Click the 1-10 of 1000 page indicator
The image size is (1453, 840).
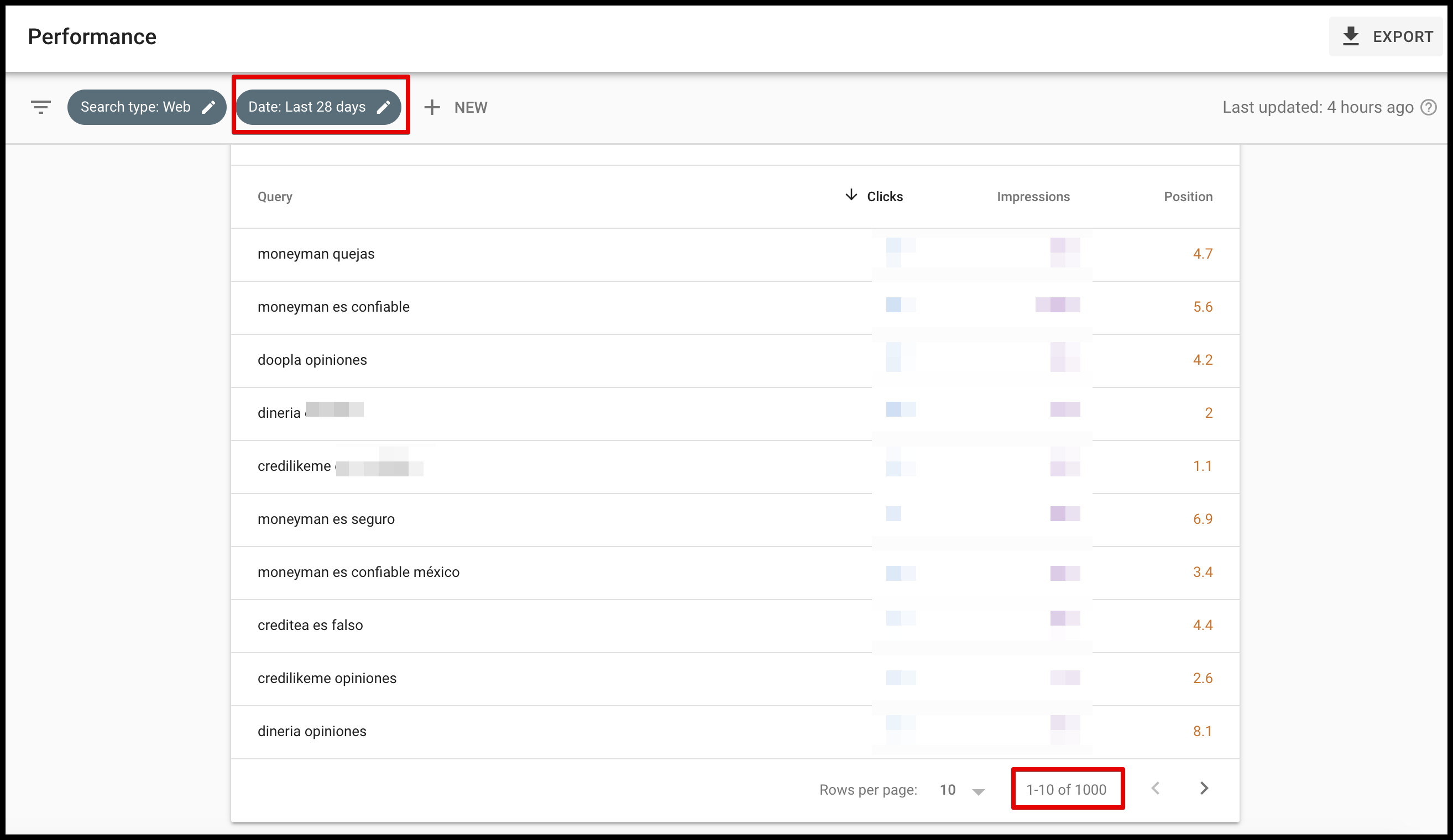pos(1066,790)
